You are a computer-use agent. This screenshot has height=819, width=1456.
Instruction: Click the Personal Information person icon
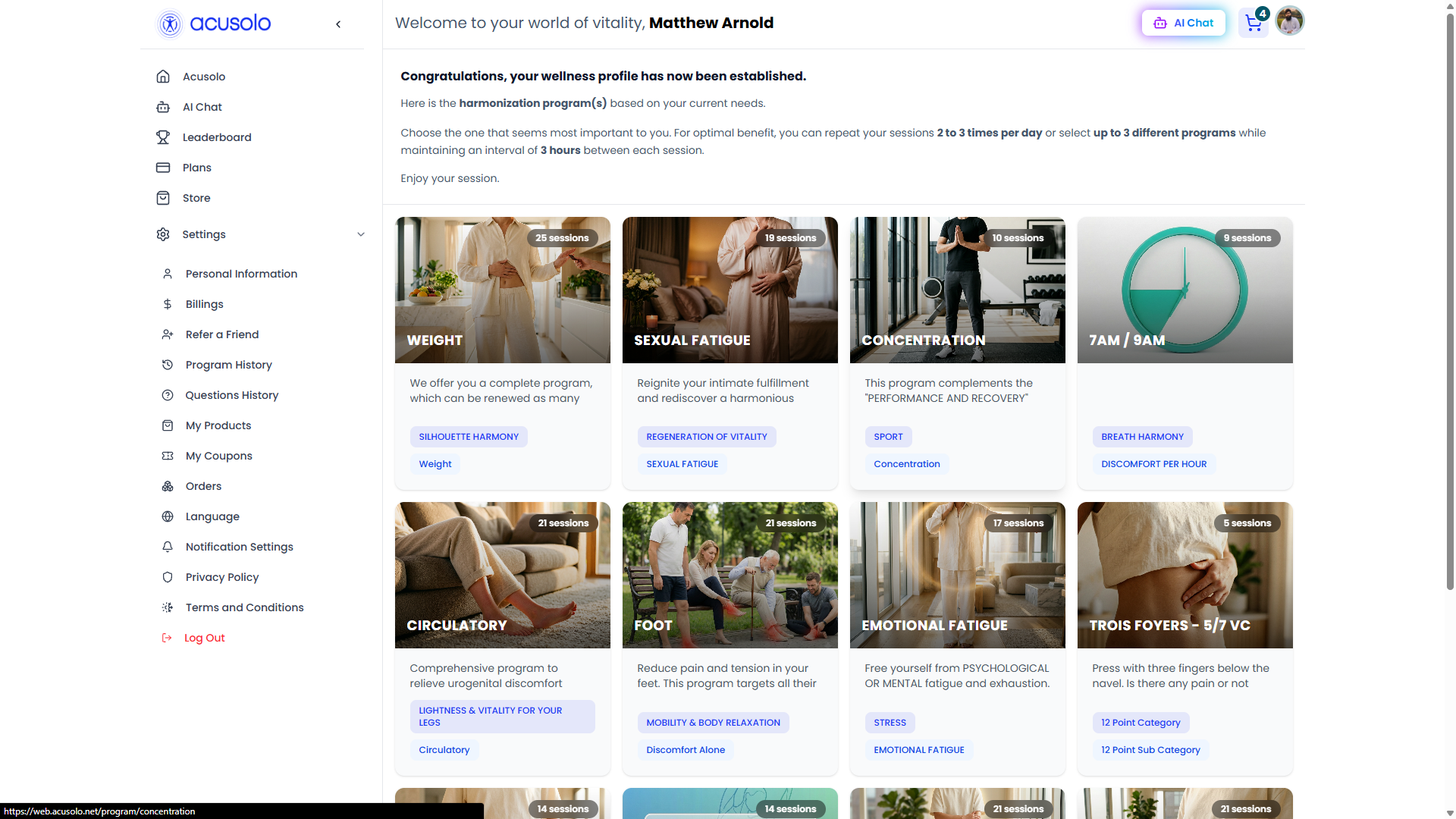click(168, 274)
